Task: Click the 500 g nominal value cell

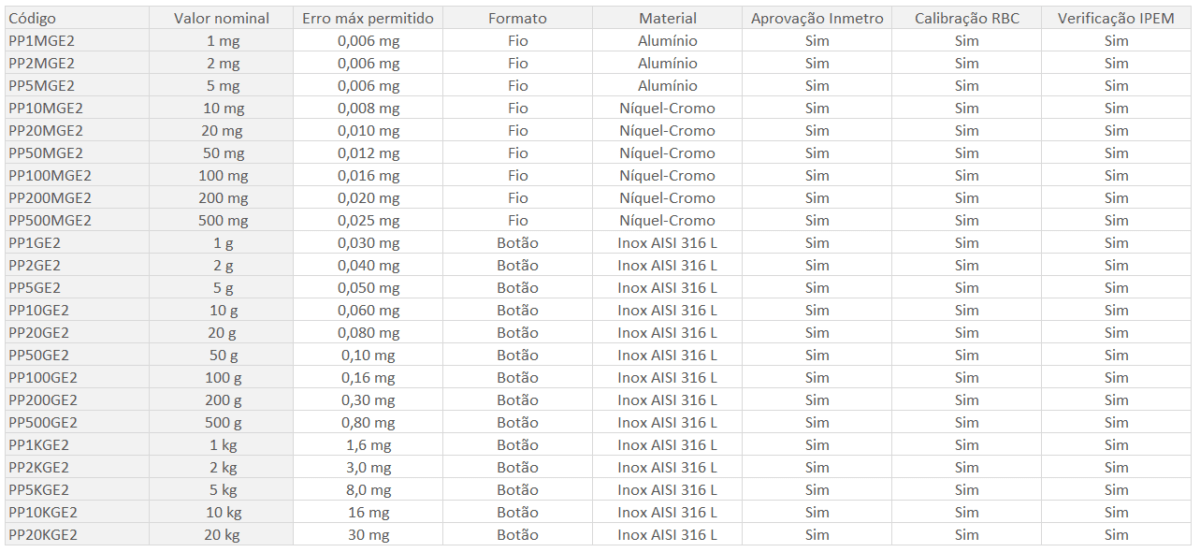Action: coord(219,422)
